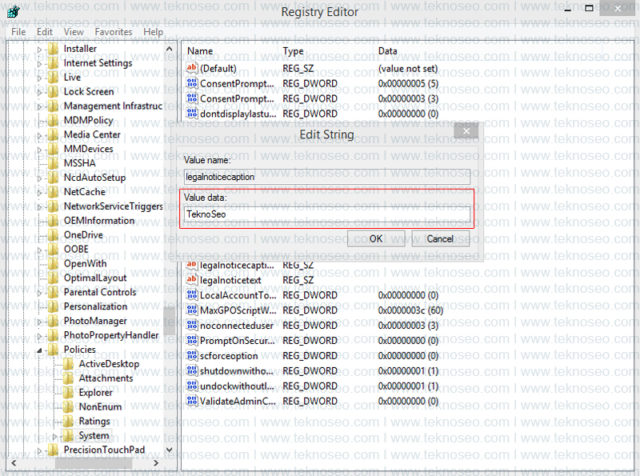Click the Data column header

[387, 51]
